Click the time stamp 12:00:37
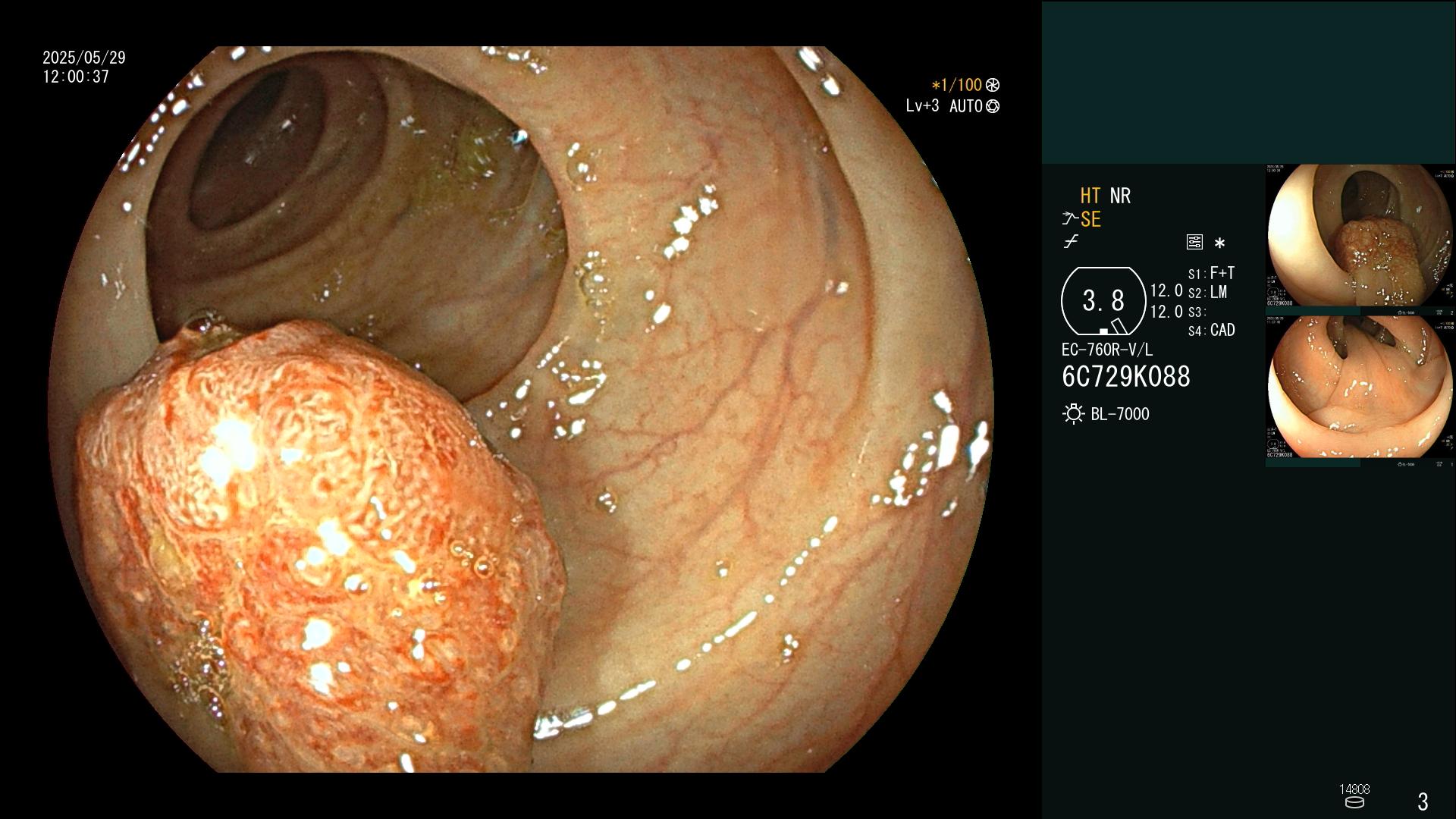 76,77
